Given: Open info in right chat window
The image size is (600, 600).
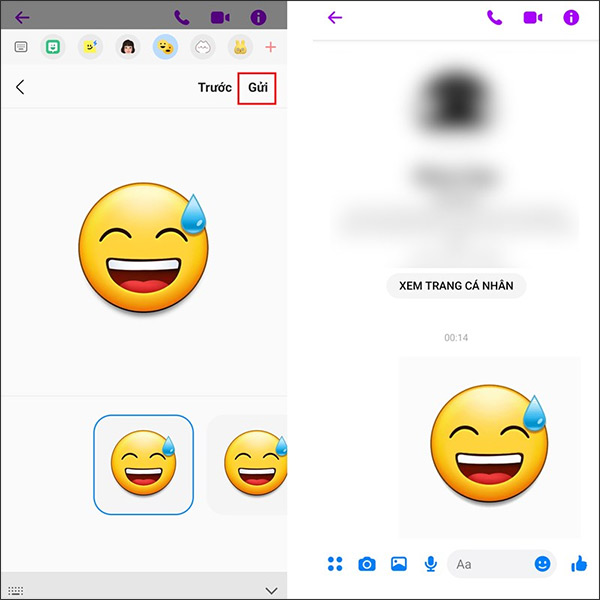Looking at the screenshot, I should point(571,18).
